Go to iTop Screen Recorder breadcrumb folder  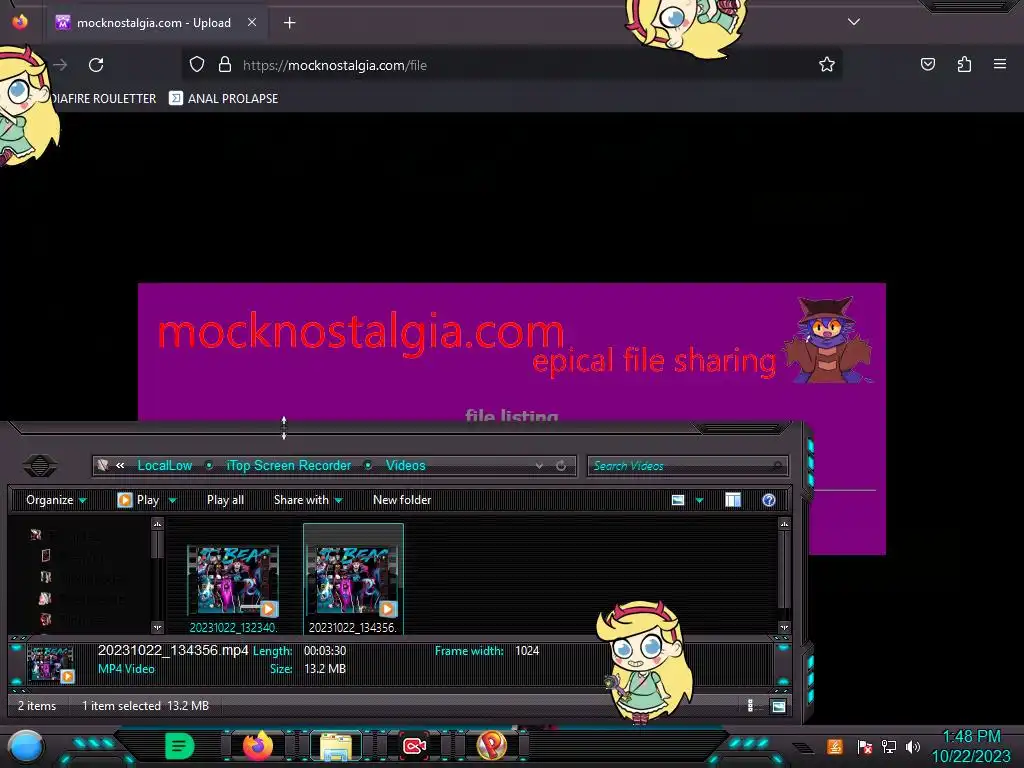tap(289, 466)
